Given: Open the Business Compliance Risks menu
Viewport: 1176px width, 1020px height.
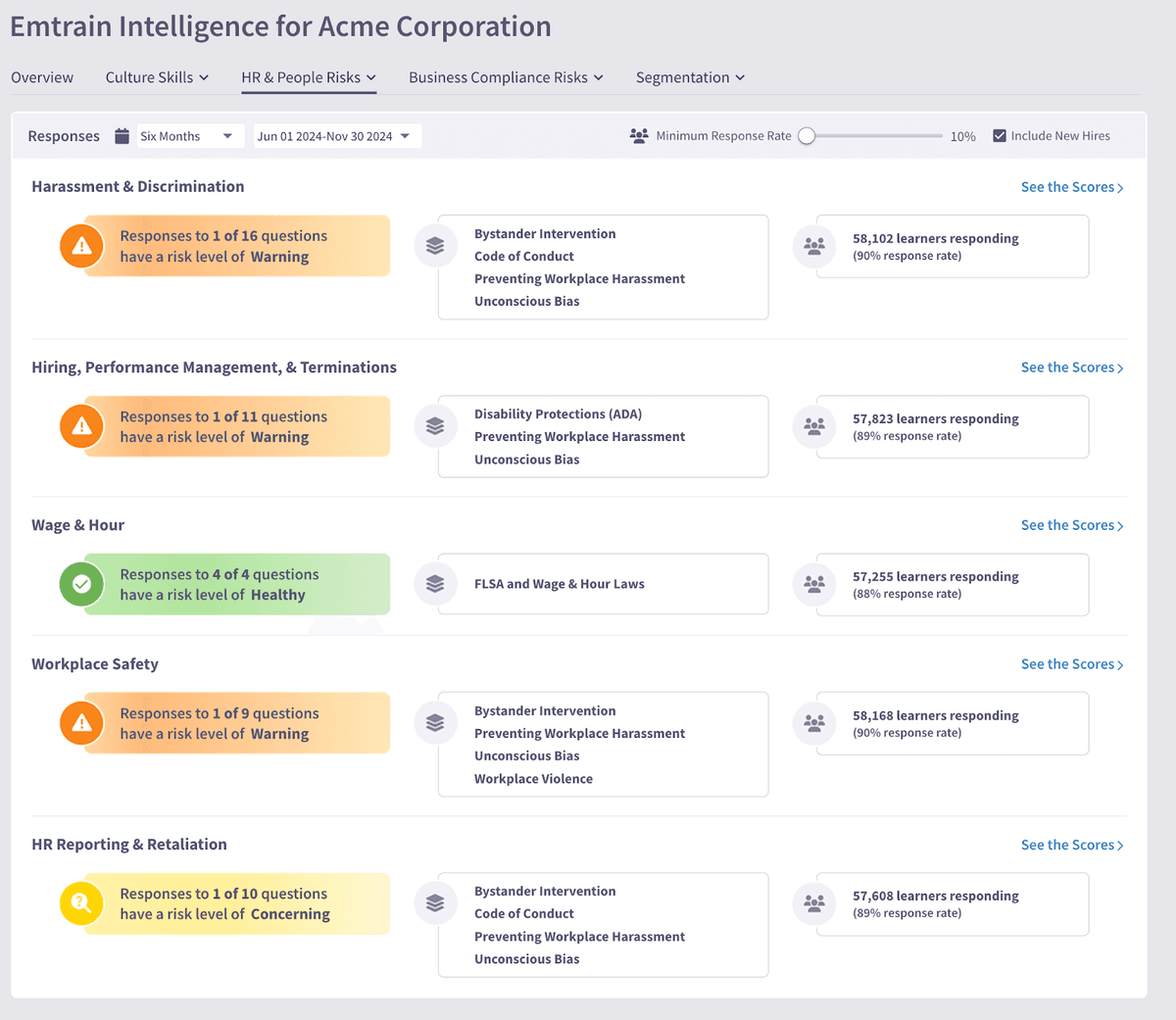Looking at the screenshot, I should click(506, 77).
